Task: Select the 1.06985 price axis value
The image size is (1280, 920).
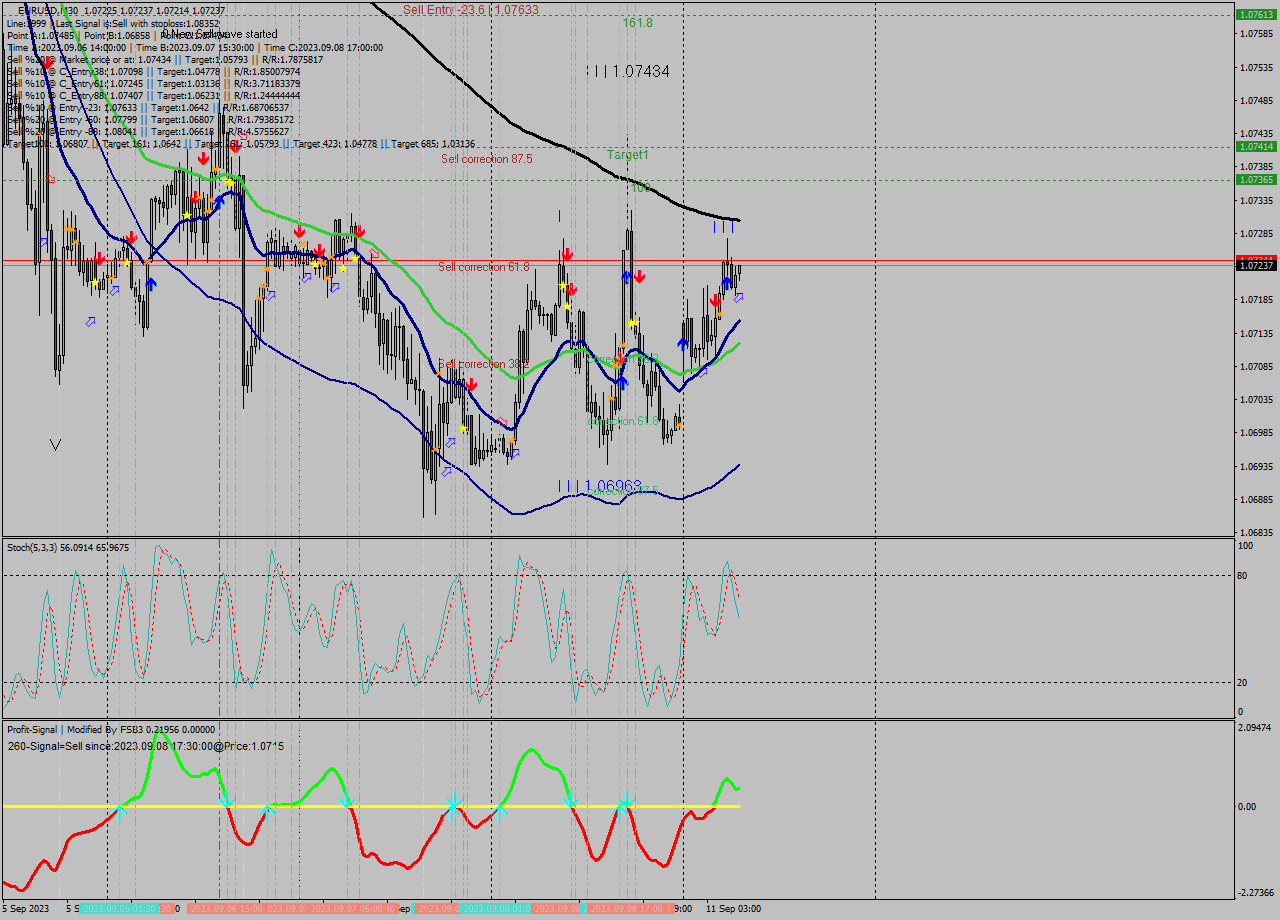Action: click(x=1255, y=432)
